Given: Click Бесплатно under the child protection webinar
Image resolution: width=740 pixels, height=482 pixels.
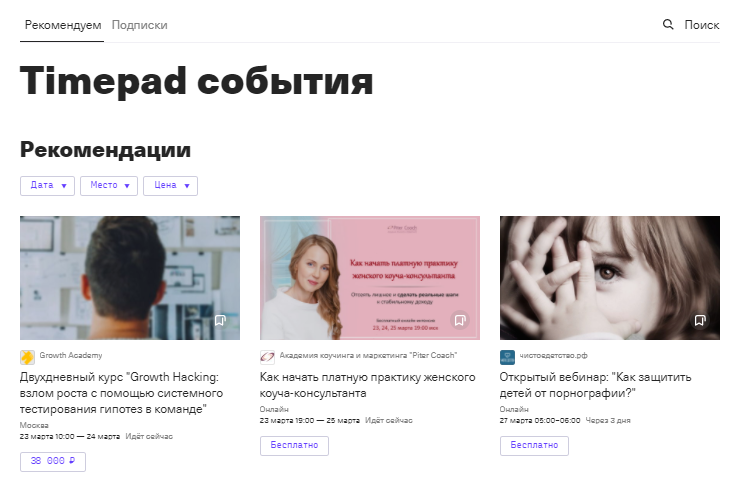Looking at the screenshot, I should coord(534,445).
